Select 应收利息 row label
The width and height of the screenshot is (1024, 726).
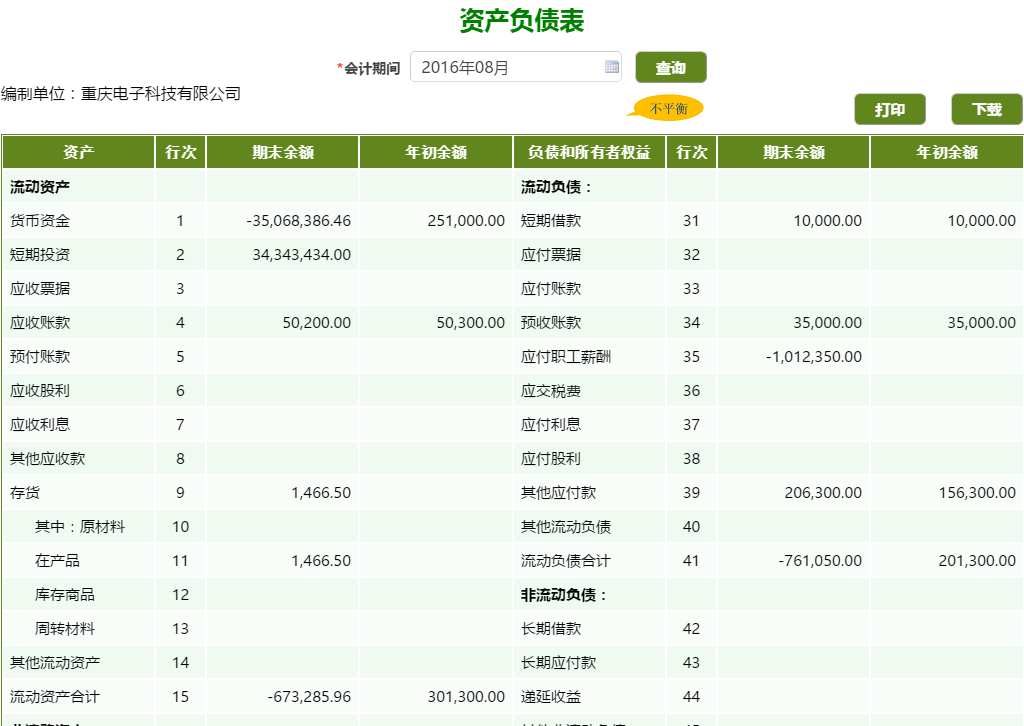tap(40, 424)
